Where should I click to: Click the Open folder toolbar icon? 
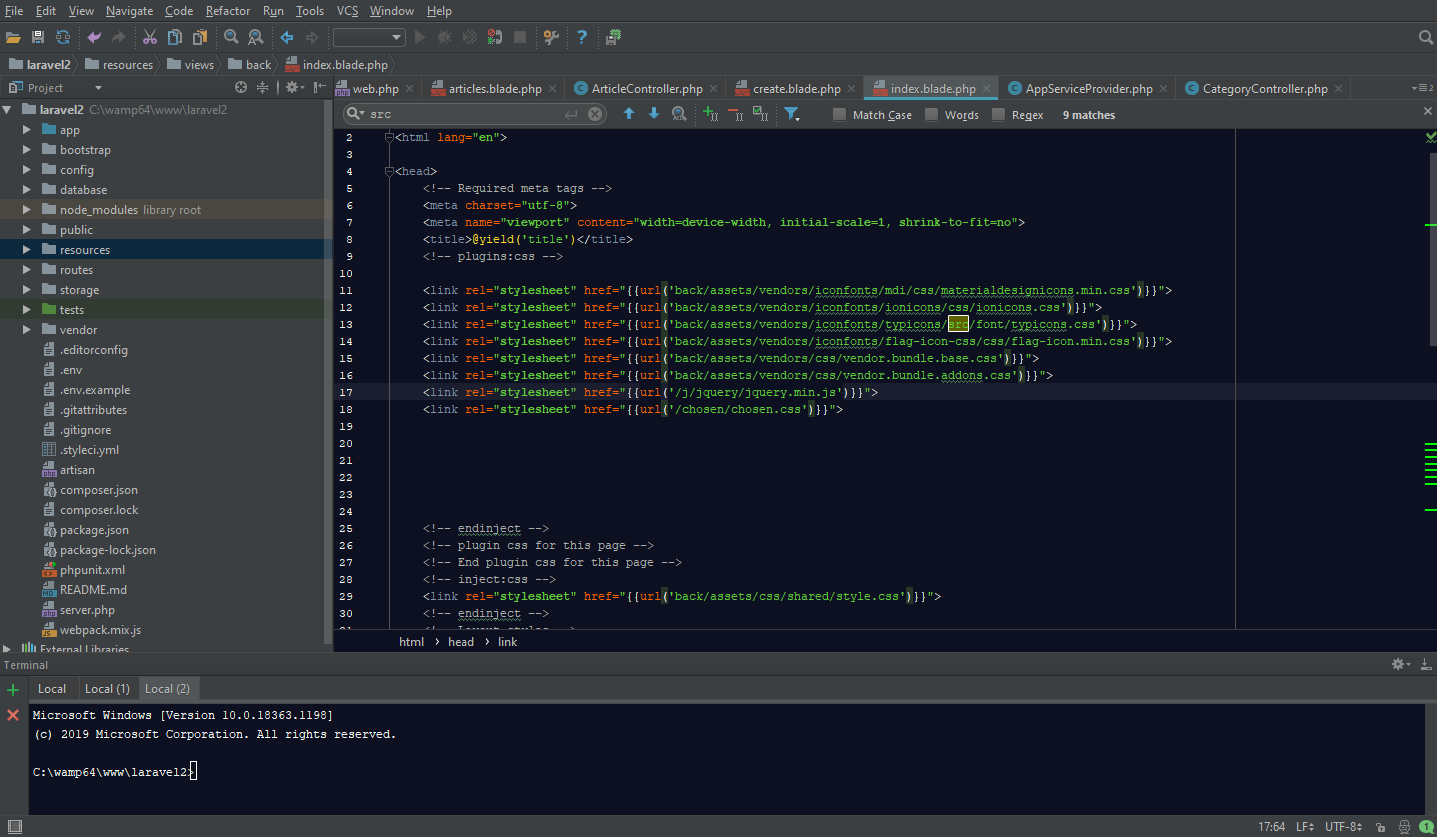[x=13, y=37]
